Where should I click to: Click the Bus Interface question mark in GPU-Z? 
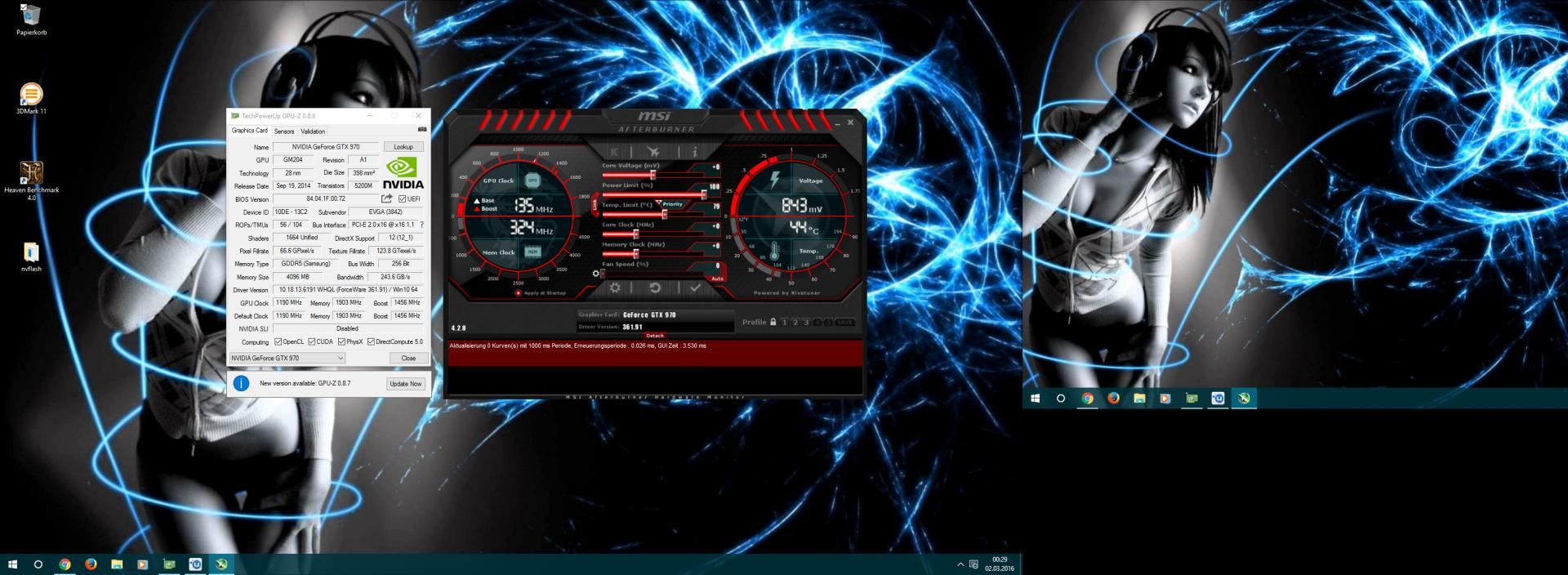(x=421, y=225)
